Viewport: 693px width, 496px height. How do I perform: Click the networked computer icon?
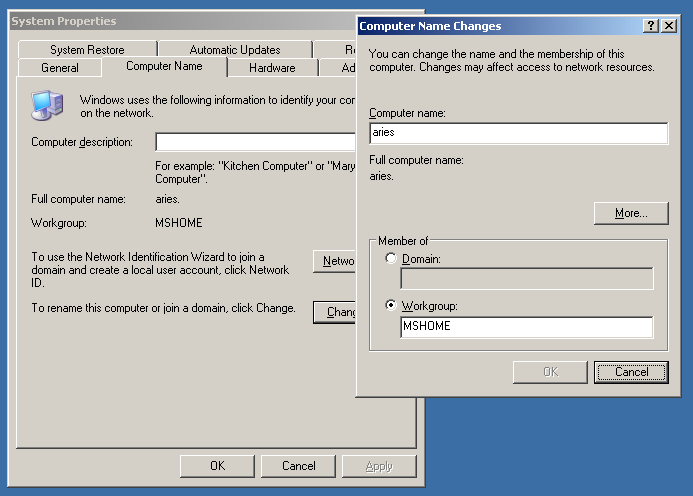coord(47,103)
